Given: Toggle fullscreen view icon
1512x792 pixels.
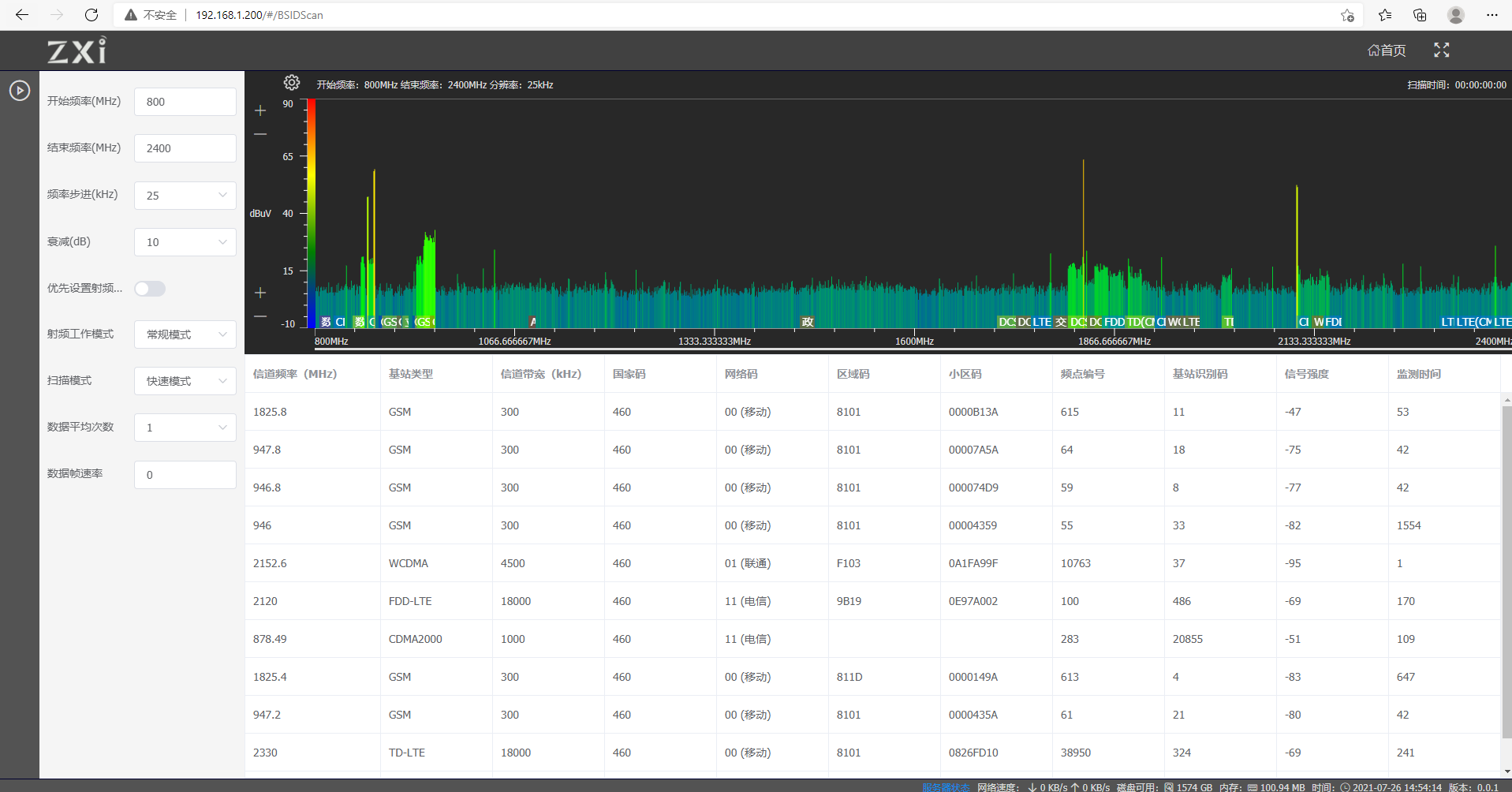Looking at the screenshot, I should pyautogui.click(x=1442, y=50).
